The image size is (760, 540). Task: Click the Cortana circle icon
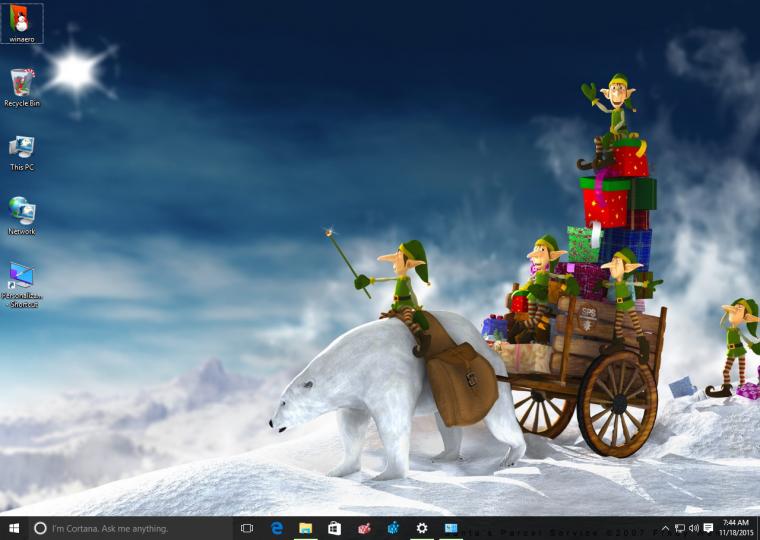tap(41, 528)
